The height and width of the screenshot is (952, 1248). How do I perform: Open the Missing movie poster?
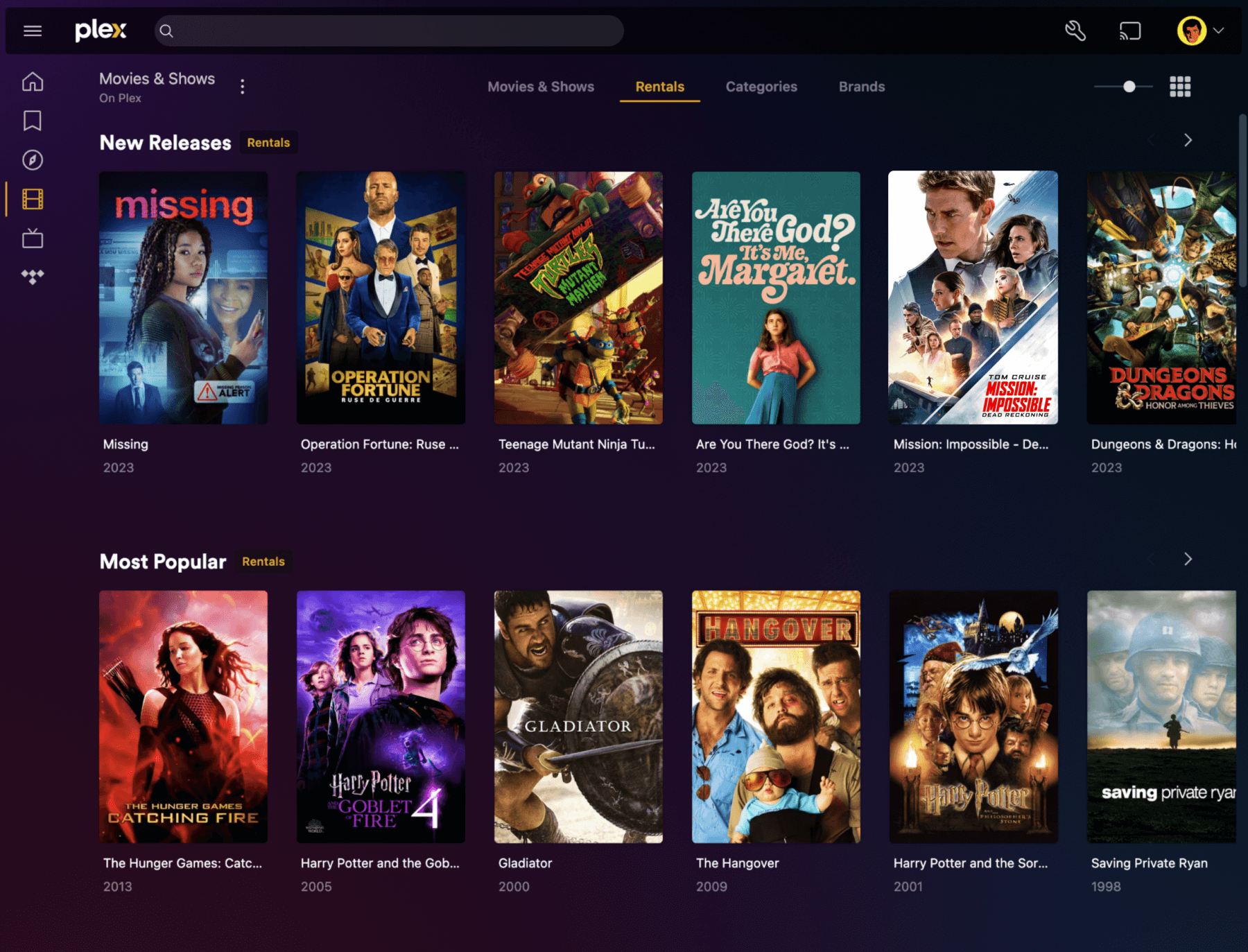(x=183, y=298)
